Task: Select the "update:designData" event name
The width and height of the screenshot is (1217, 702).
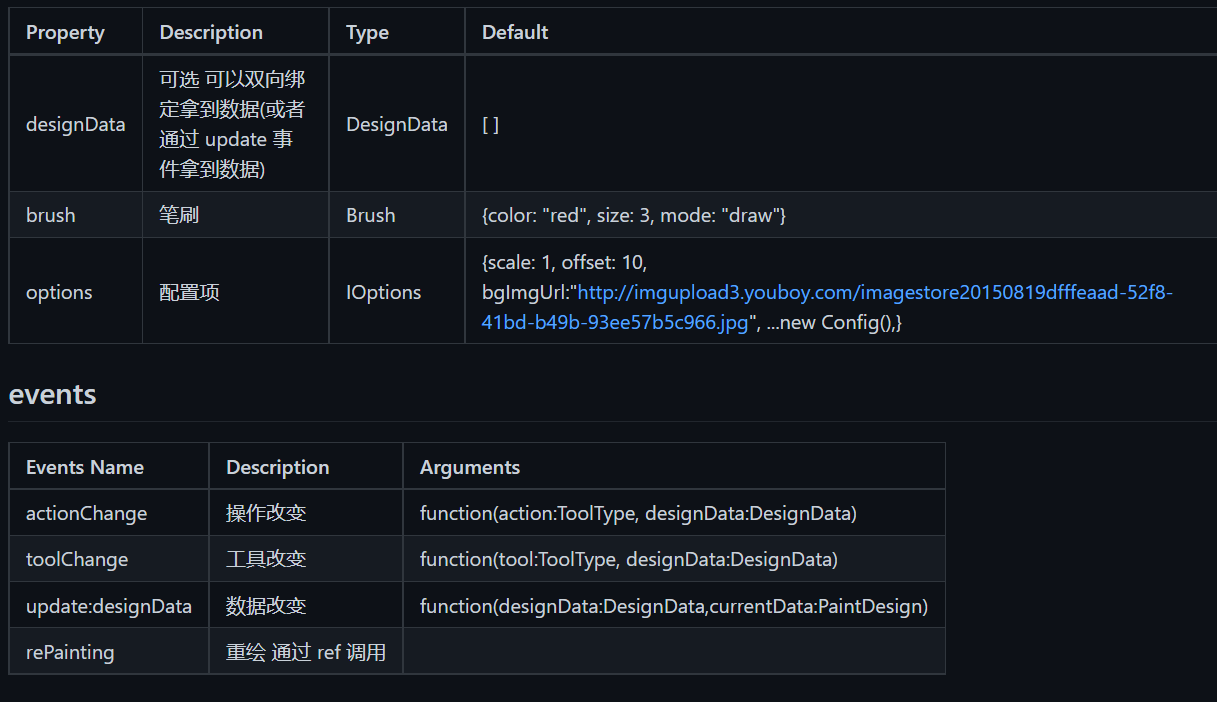Action: click(108, 606)
